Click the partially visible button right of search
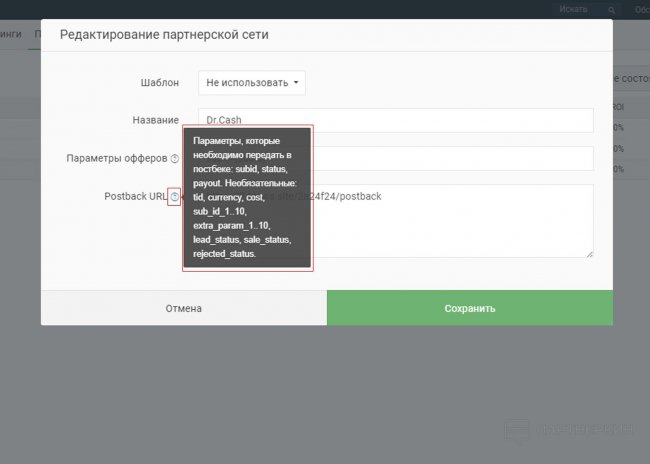The width and height of the screenshot is (650, 464). click(640, 9)
